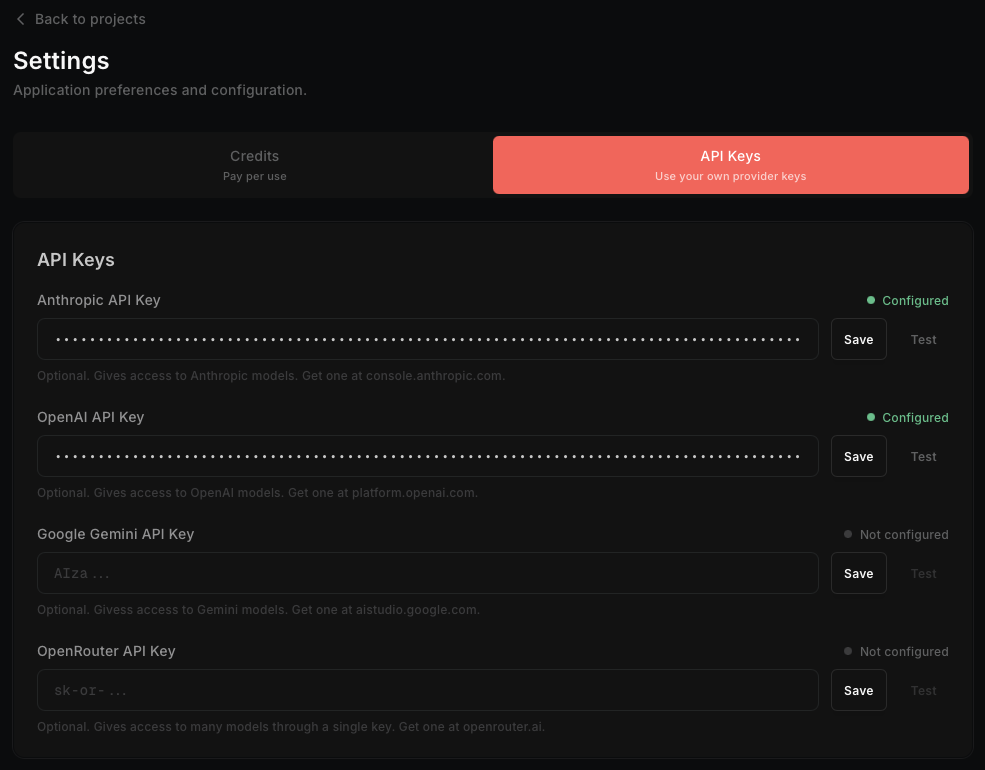Test the Anthropic API key

[923, 339]
